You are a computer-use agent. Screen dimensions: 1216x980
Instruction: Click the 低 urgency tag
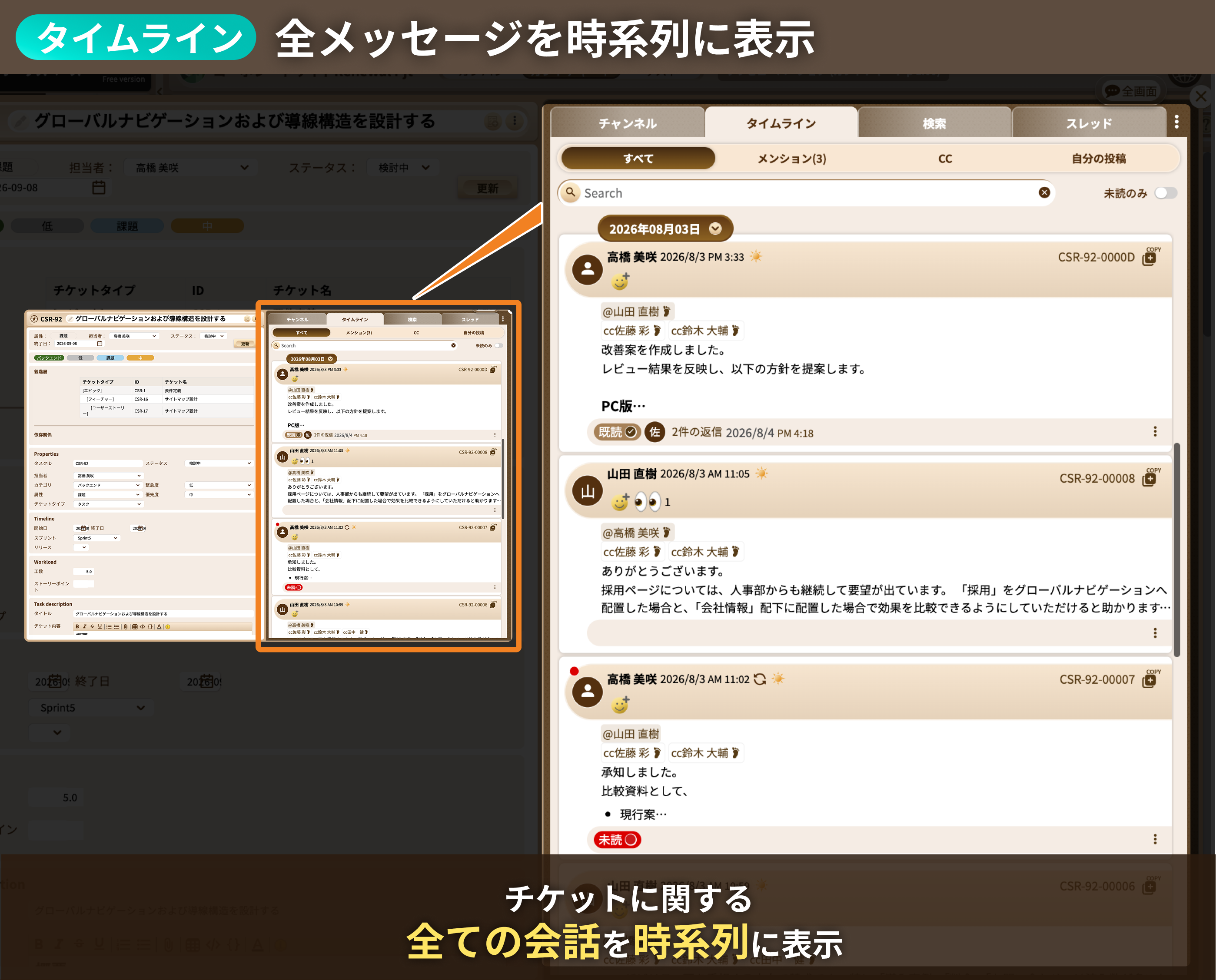[47, 226]
